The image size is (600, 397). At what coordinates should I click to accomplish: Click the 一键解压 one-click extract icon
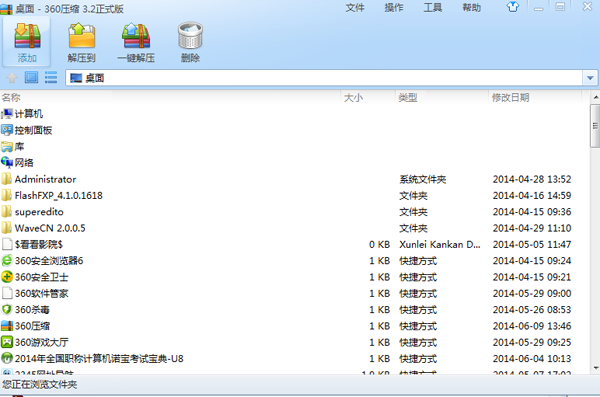(x=136, y=36)
